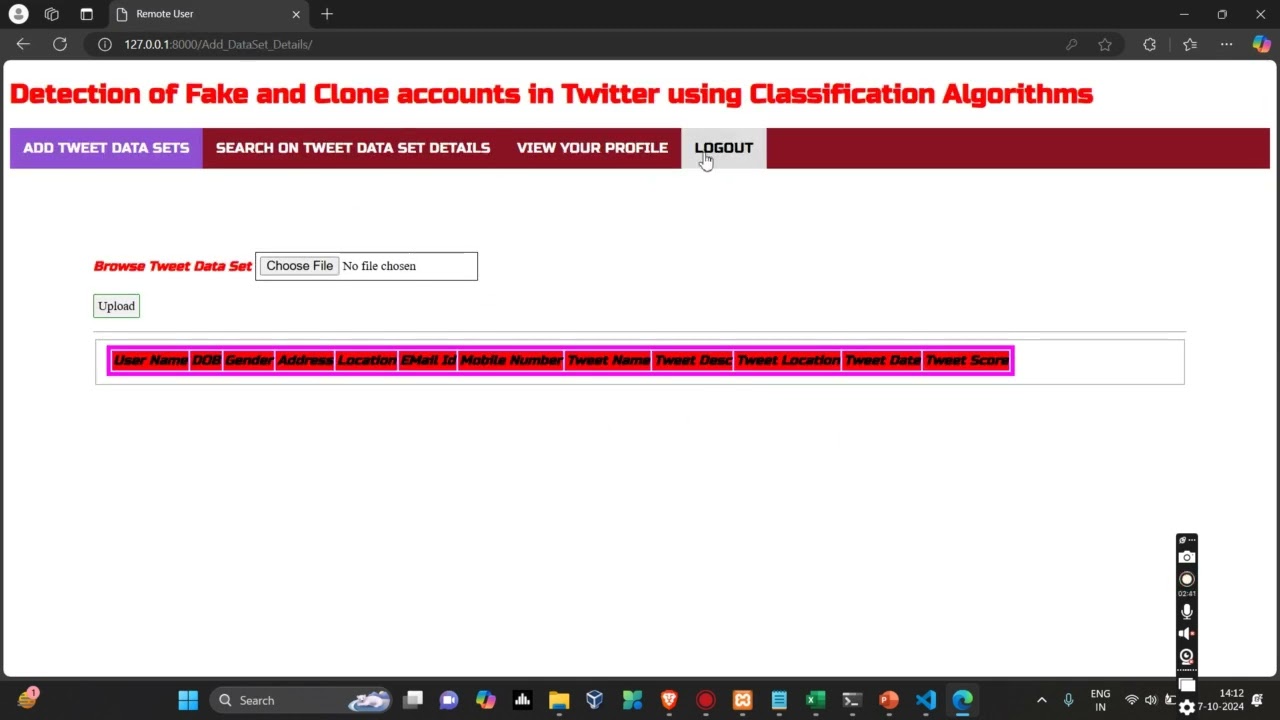
Task: Focus the address bar URL field
Action: (x=580, y=44)
